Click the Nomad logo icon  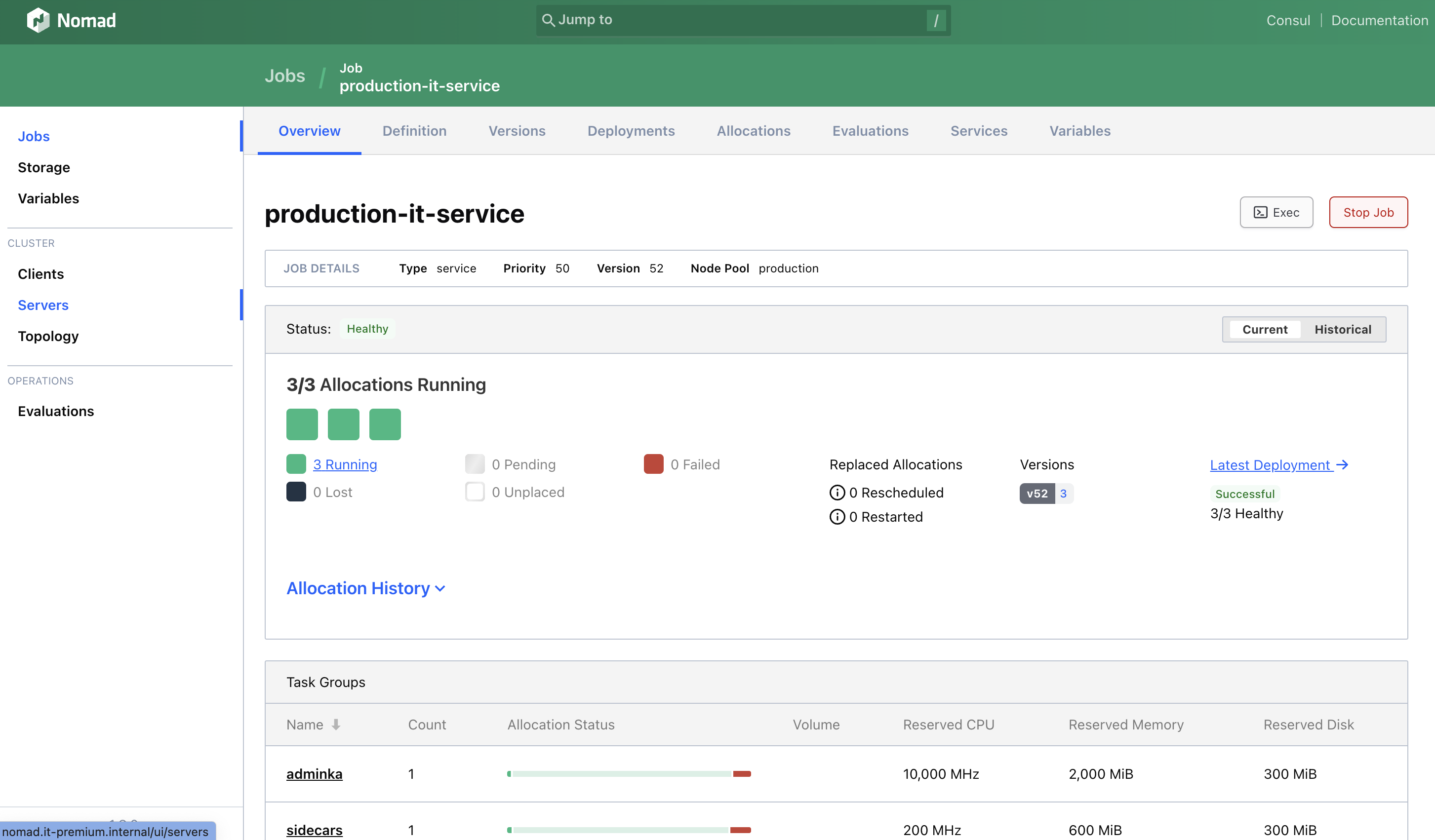tap(38, 21)
